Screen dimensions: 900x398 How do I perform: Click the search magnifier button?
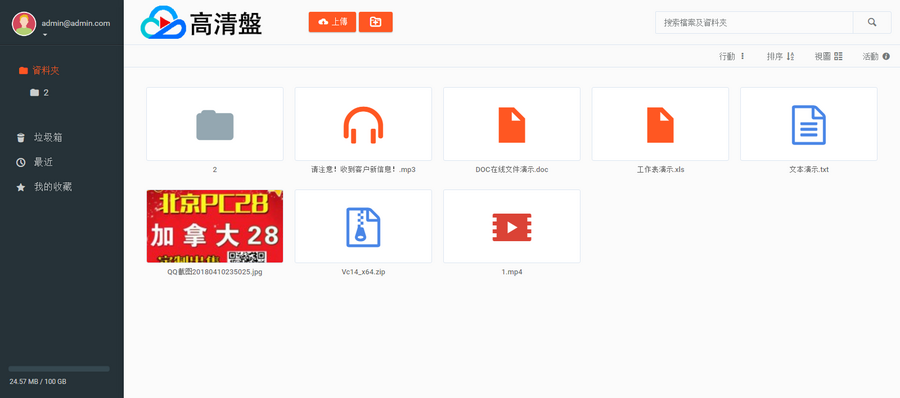[x=872, y=22]
